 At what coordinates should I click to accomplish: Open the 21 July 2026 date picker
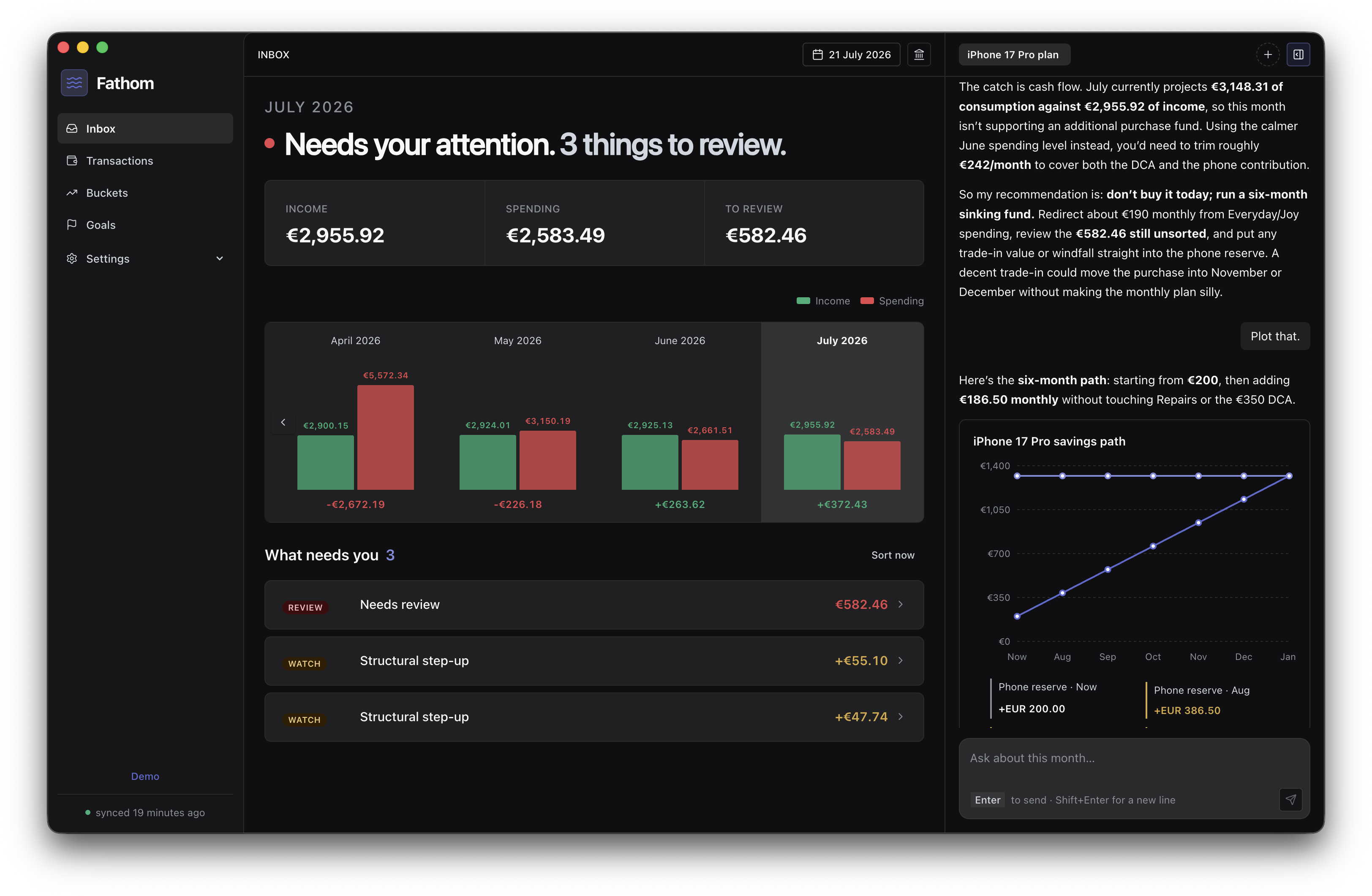(x=852, y=55)
